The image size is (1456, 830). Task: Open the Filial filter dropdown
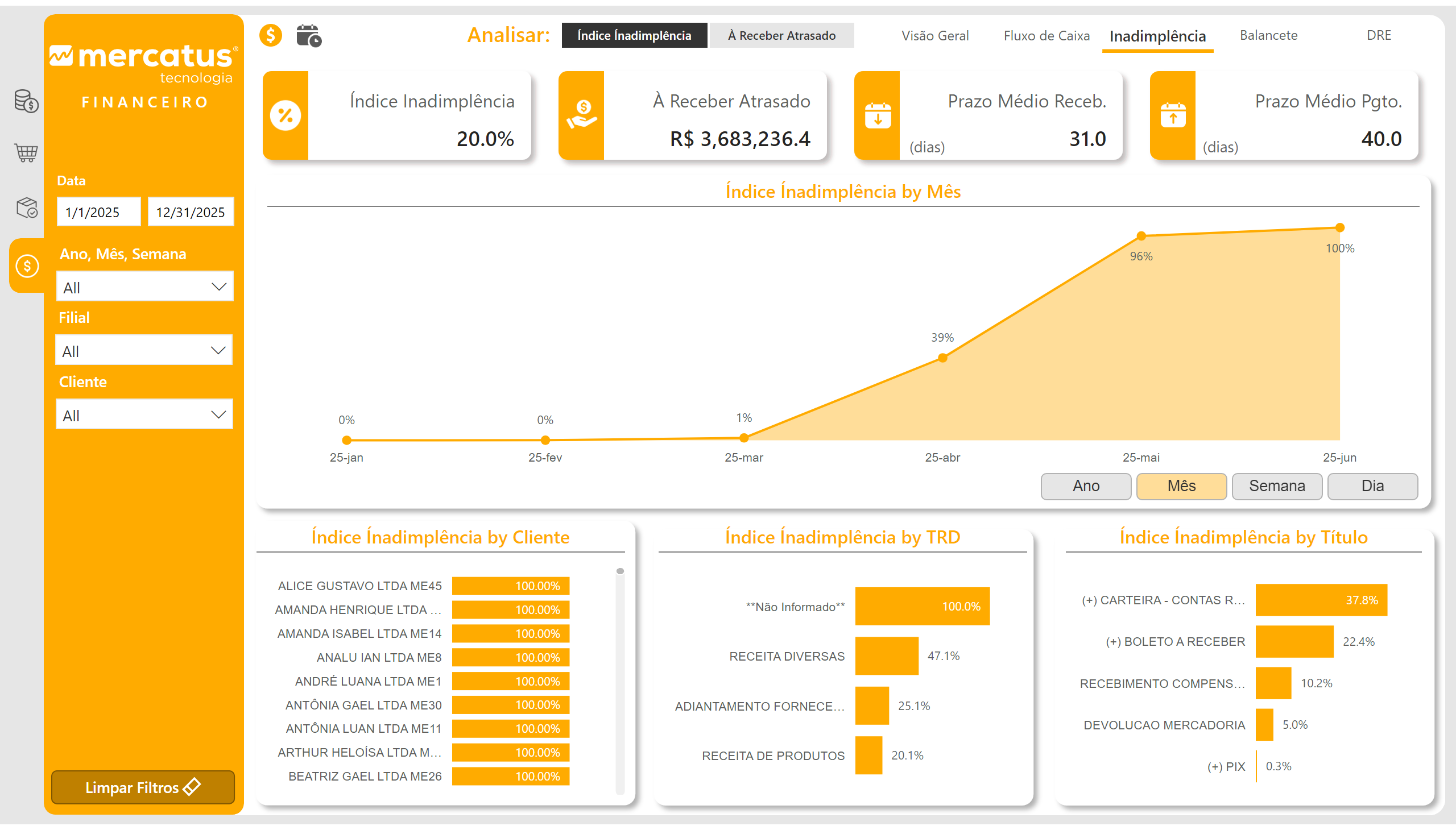click(x=144, y=351)
